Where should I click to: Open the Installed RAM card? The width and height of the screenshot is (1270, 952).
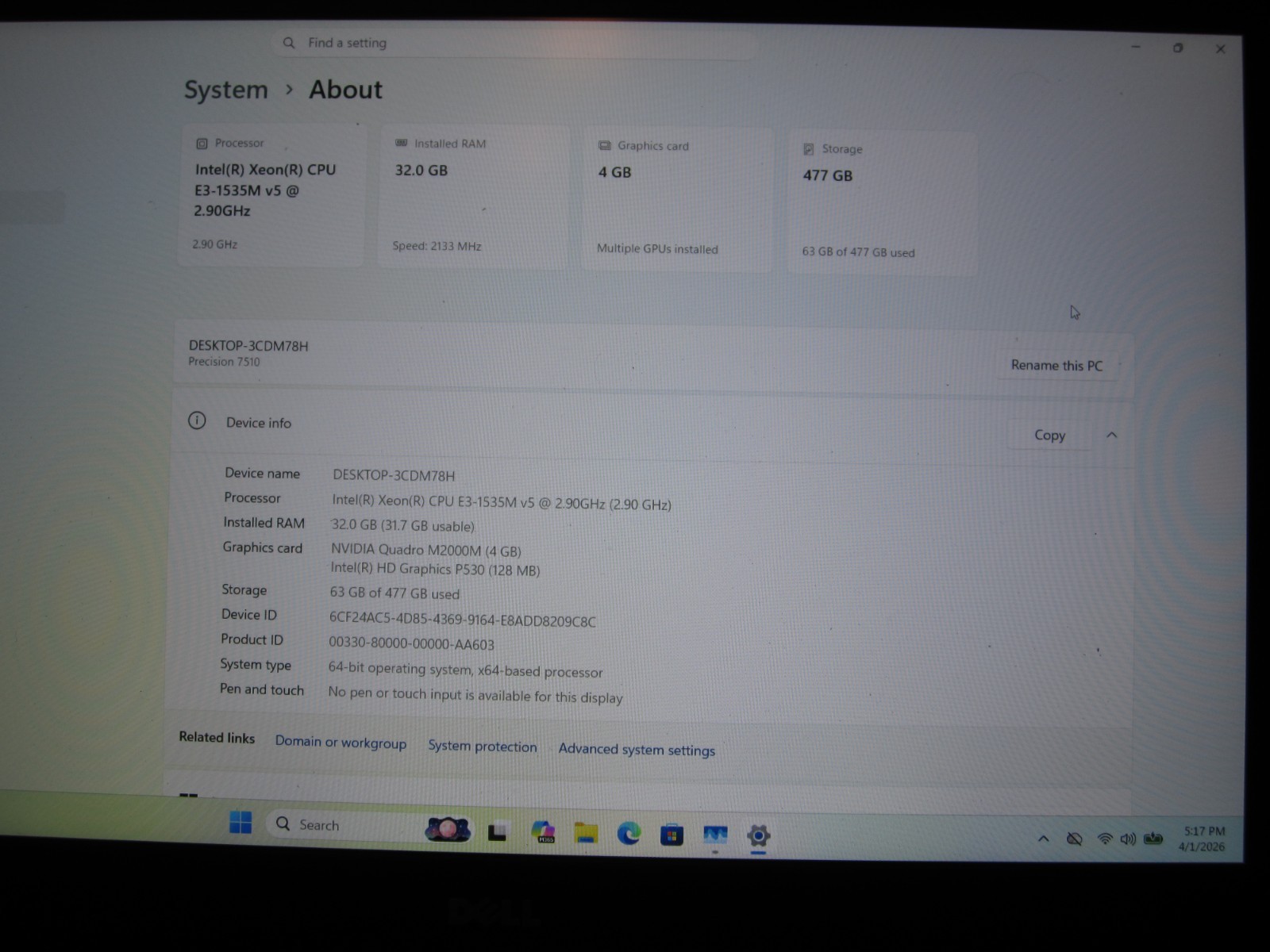click(473, 198)
